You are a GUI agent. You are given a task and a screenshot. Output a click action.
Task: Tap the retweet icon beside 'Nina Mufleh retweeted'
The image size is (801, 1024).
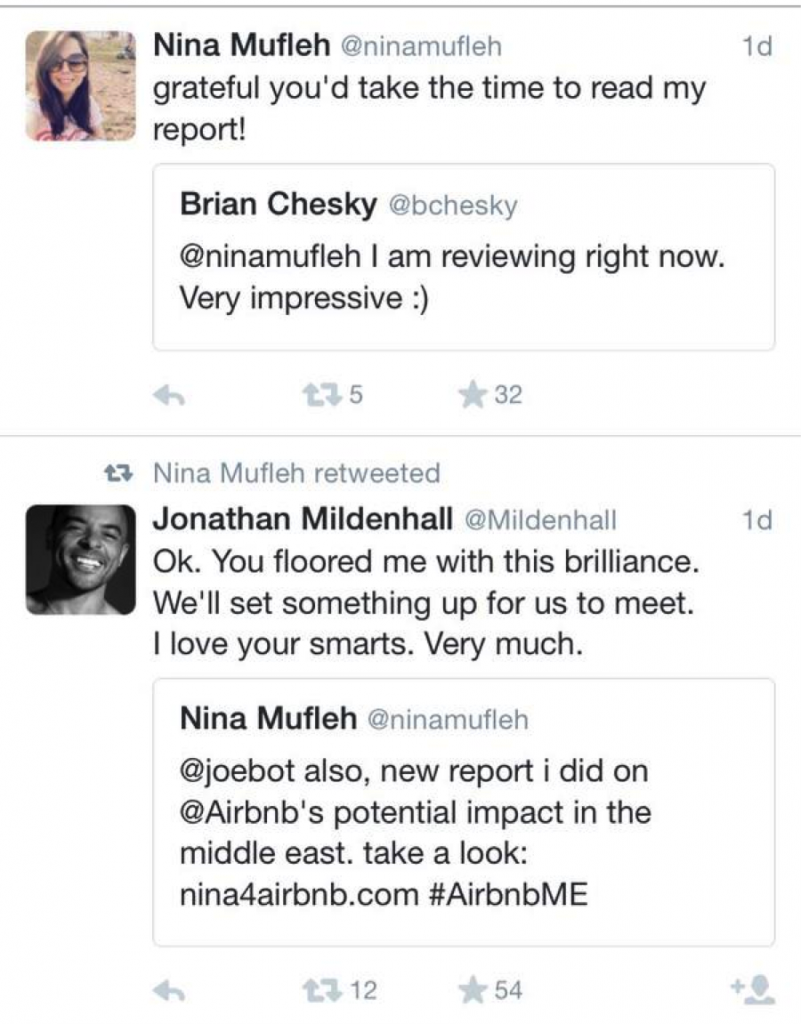tap(119, 473)
